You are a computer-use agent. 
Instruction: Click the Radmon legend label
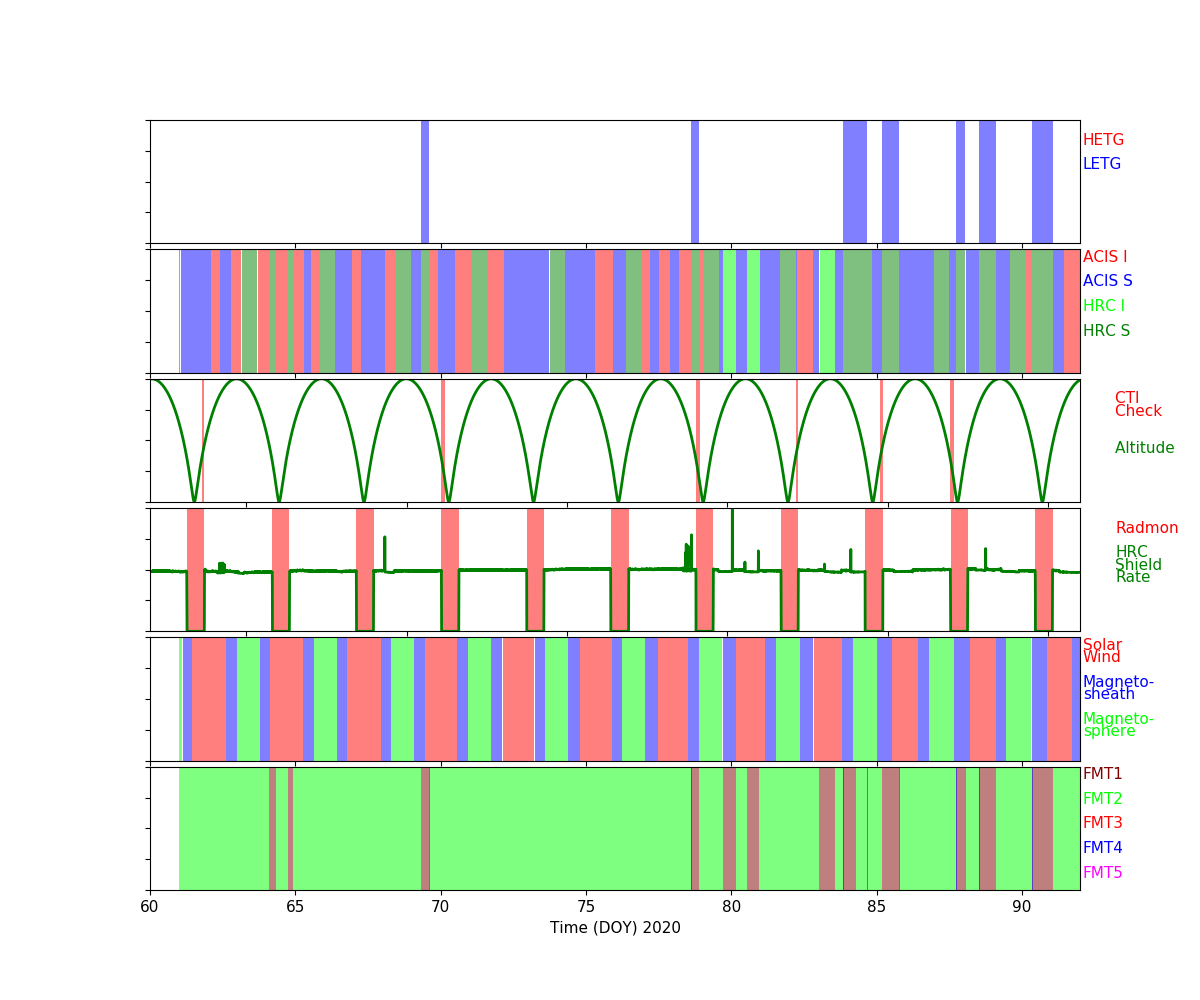1146,528
